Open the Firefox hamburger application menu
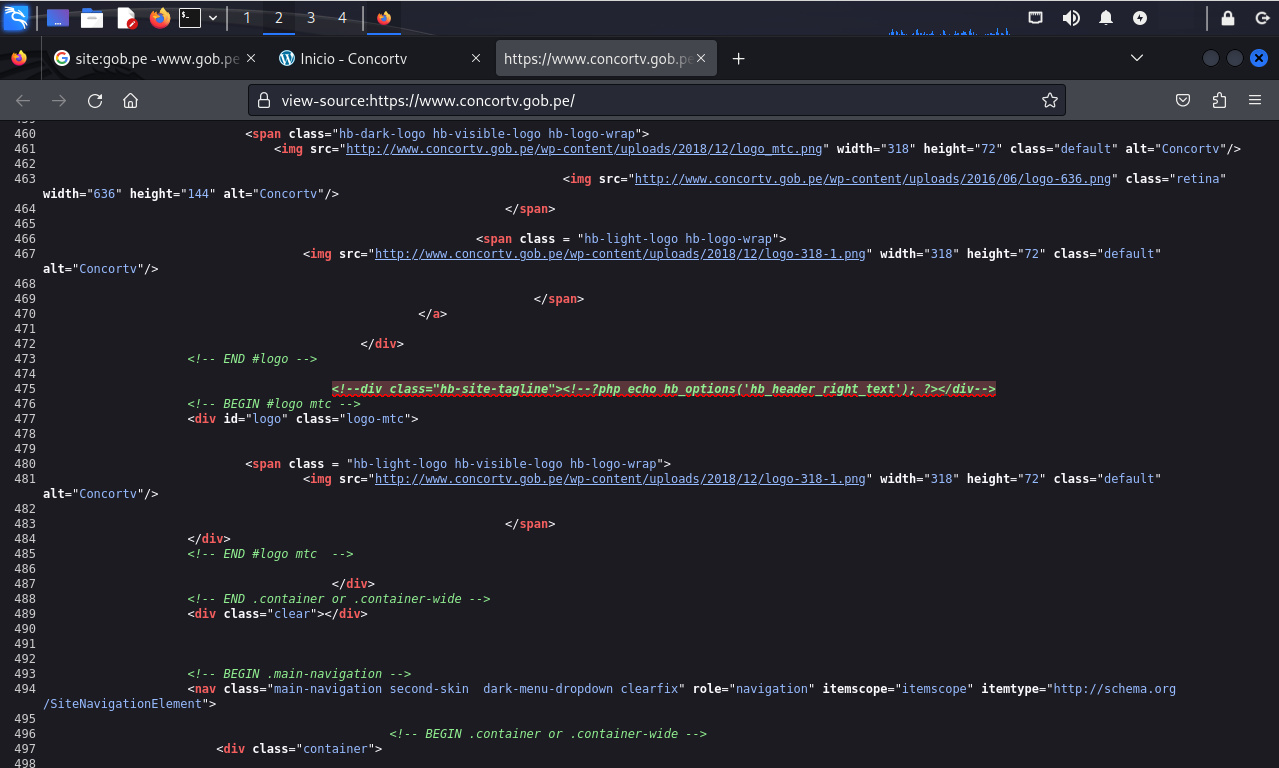 (x=1255, y=100)
